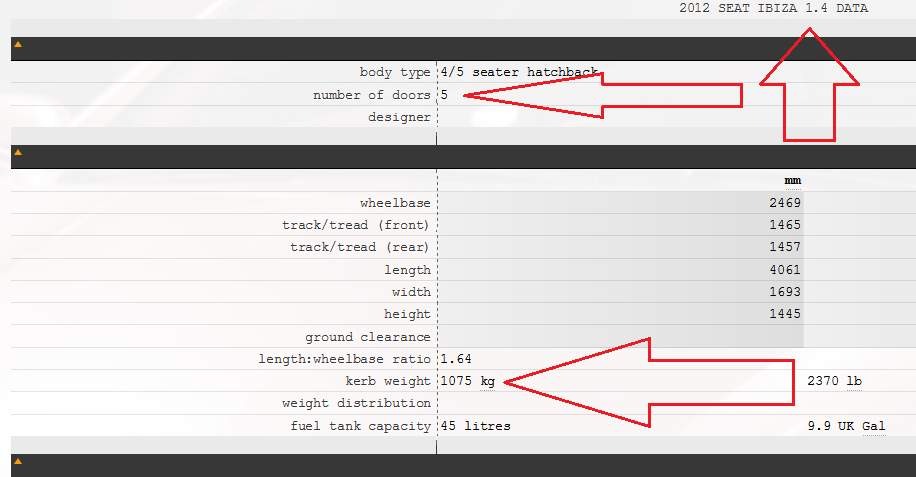Screen dimensions: 916x477
Task: Click the 'ground clearance' label
Action: point(367,337)
